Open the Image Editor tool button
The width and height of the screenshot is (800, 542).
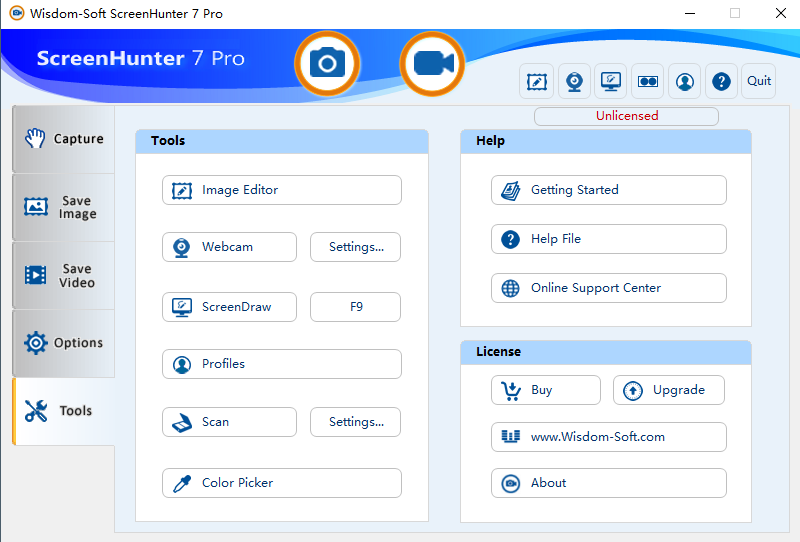(282, 190)
